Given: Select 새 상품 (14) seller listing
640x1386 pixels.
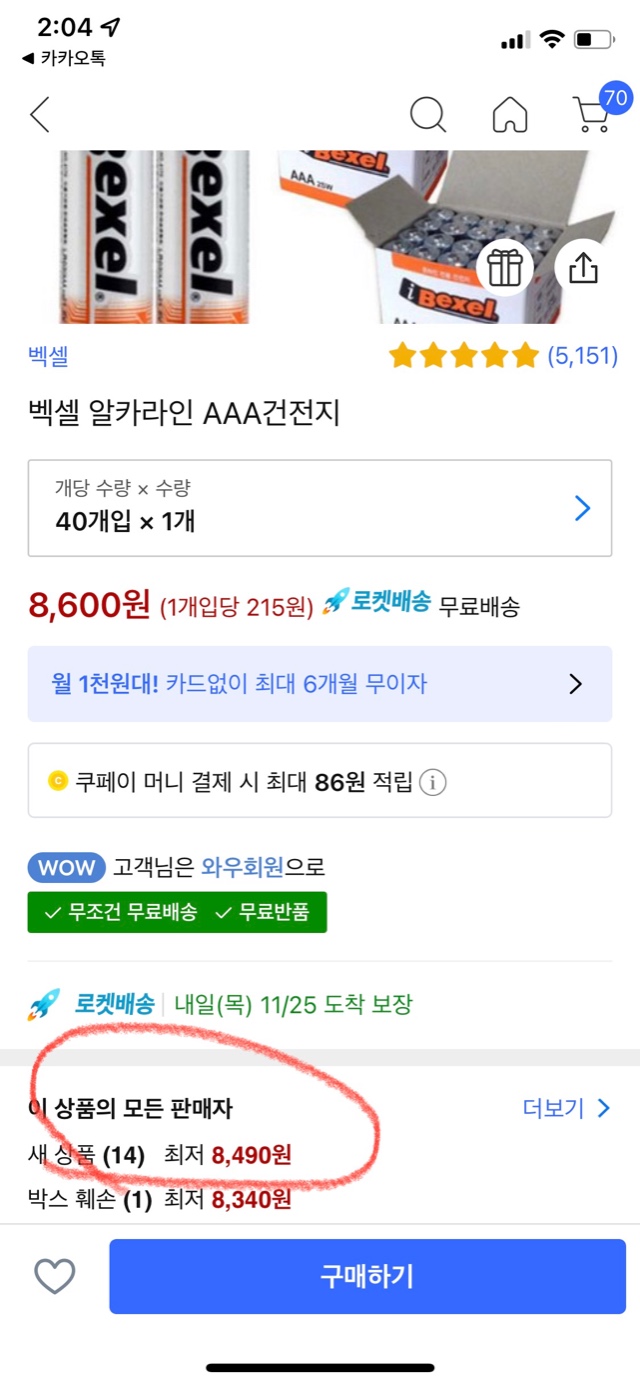Looking at the screenshot, I should coord(160,1156).
